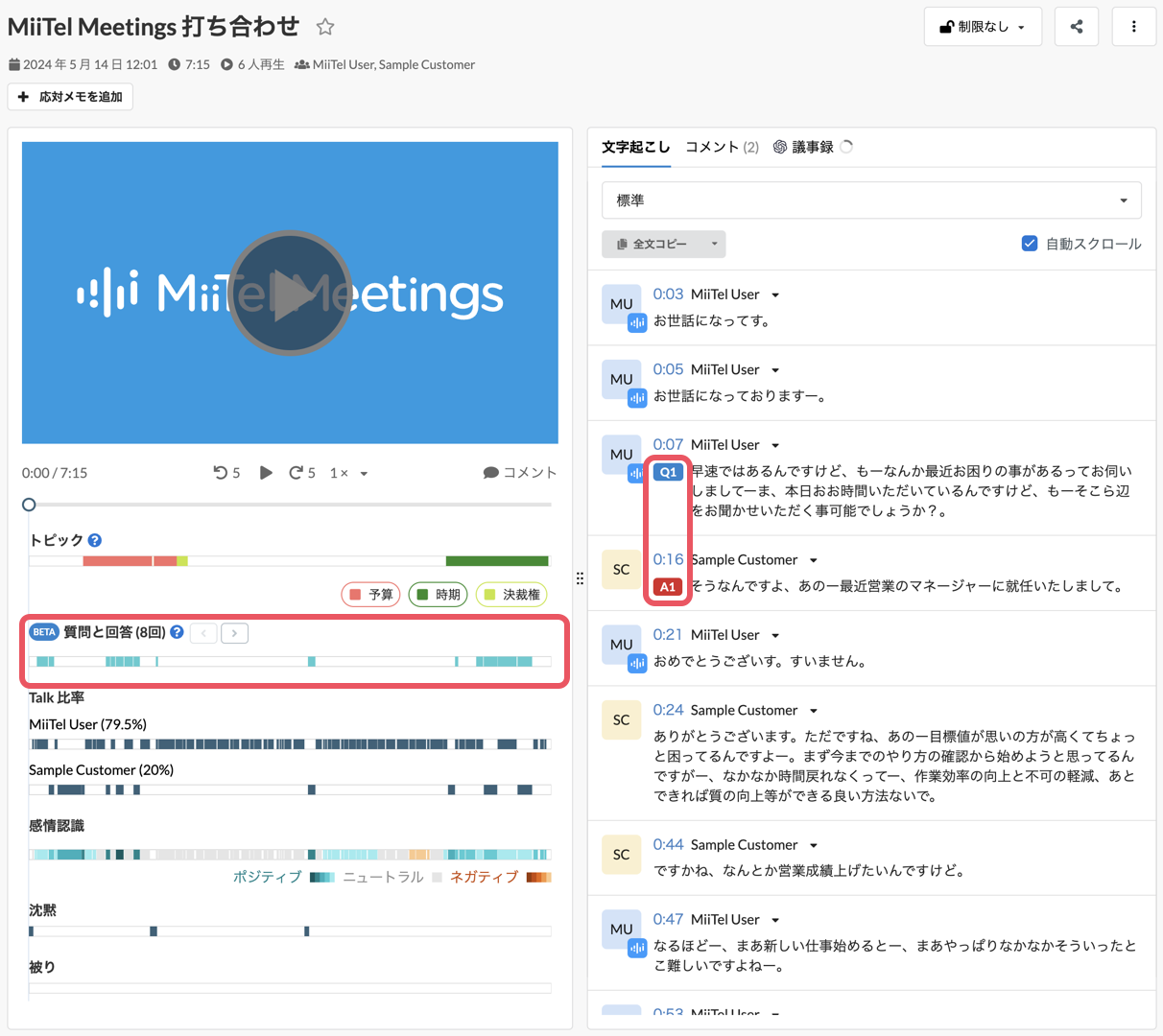Open the three-dot more options menu
This screenshot has height=1036, width=1163.
tap(1134, 27)
